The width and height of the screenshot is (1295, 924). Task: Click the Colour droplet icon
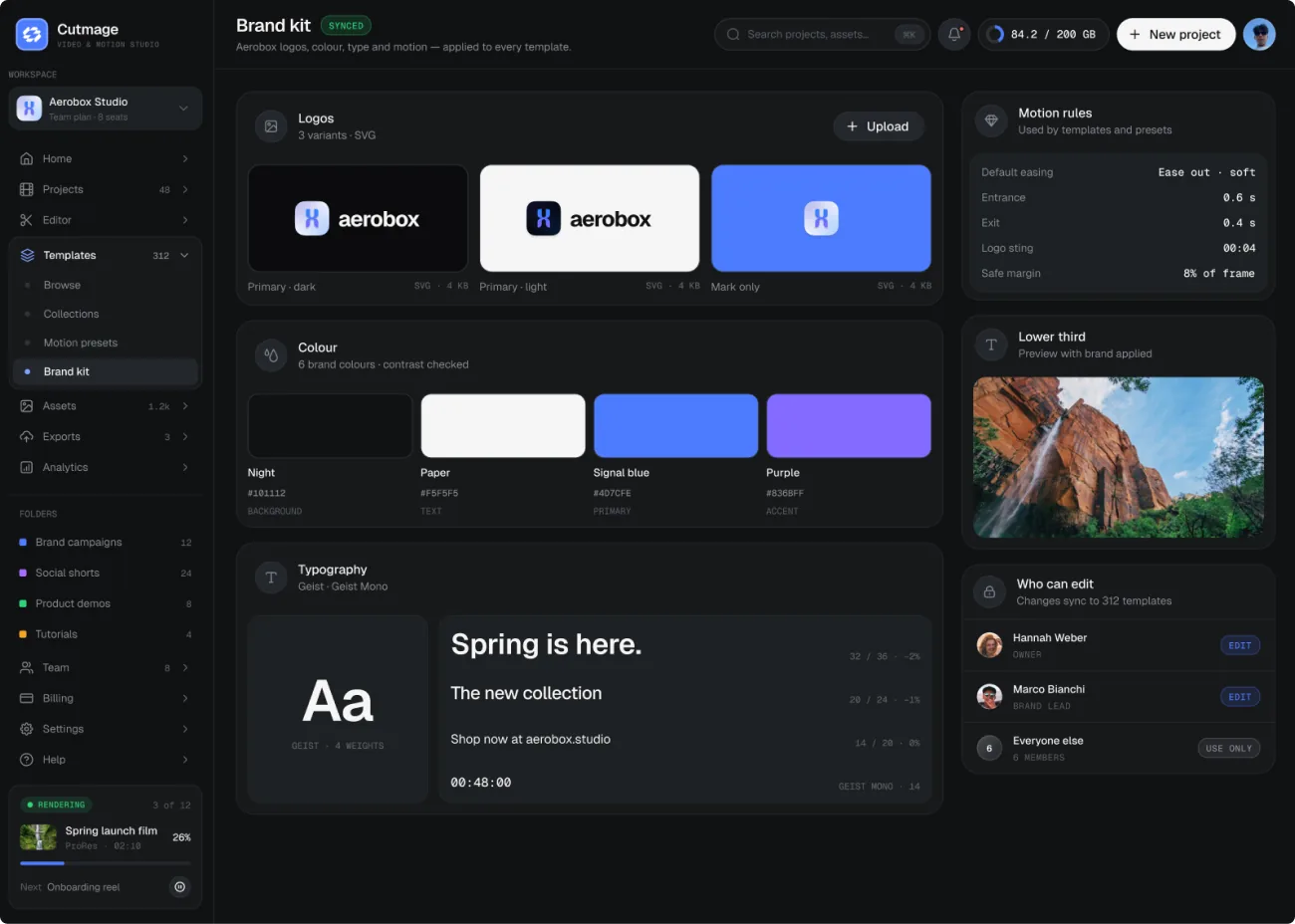(271, 355)
